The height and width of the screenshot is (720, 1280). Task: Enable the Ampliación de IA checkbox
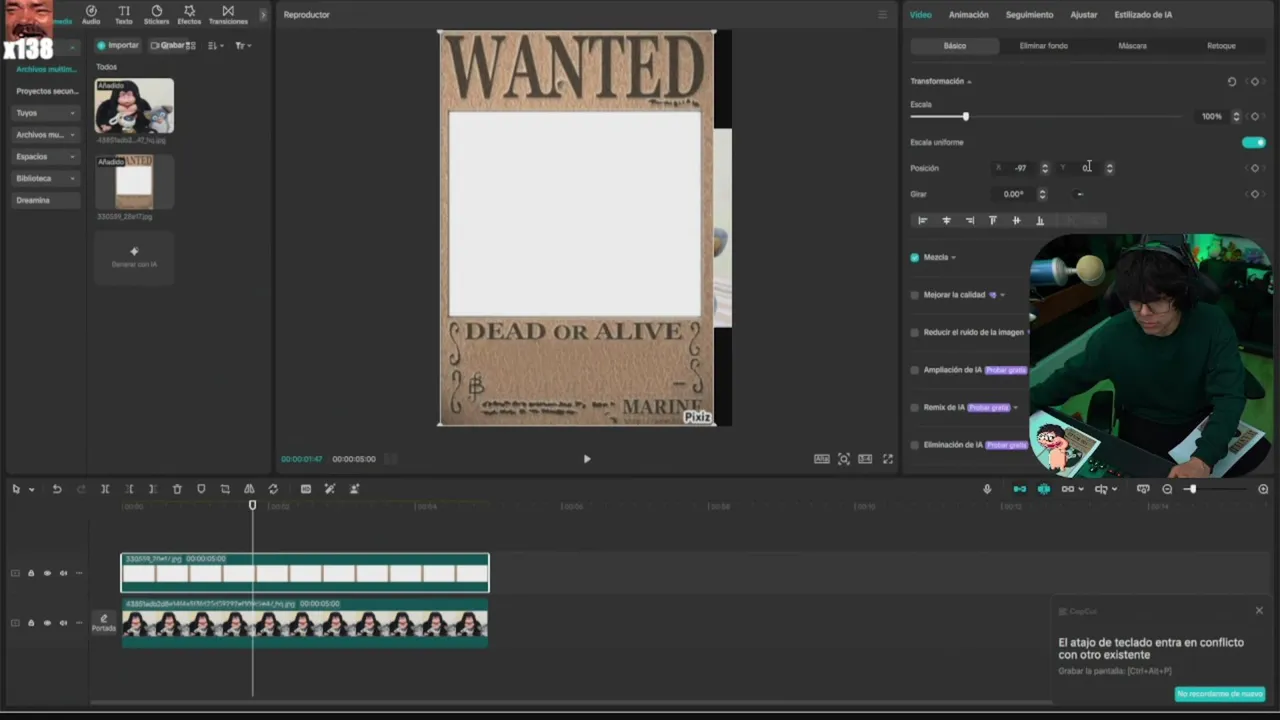click(x=914, y=370)
